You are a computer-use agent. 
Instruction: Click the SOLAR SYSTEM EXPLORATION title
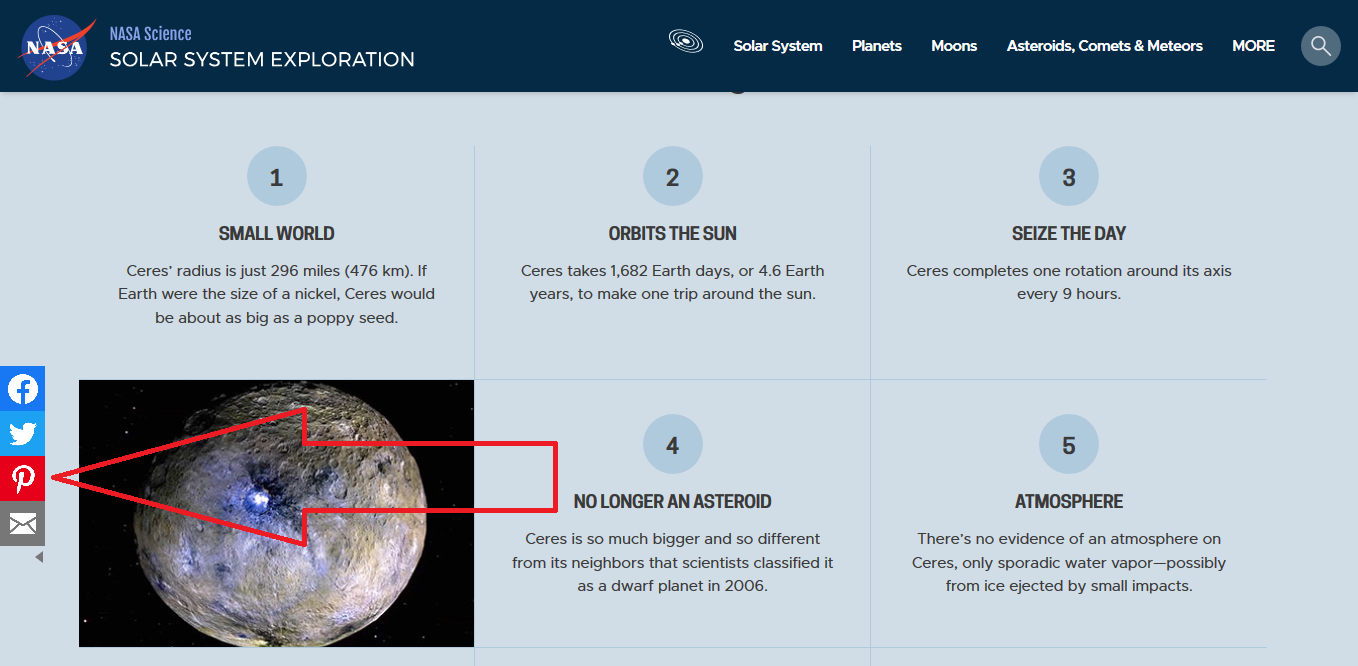click(x=262, y=59)
